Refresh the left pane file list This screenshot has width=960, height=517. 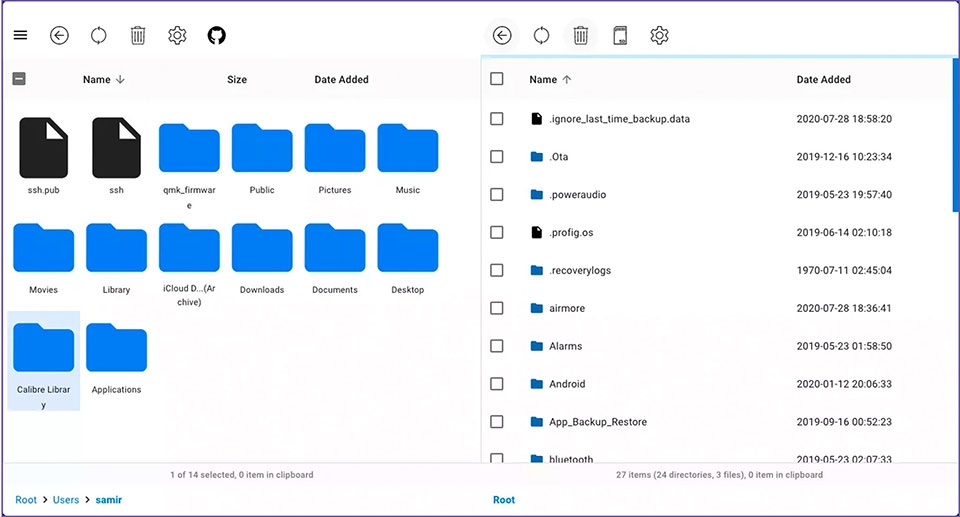tap(99, 35)
